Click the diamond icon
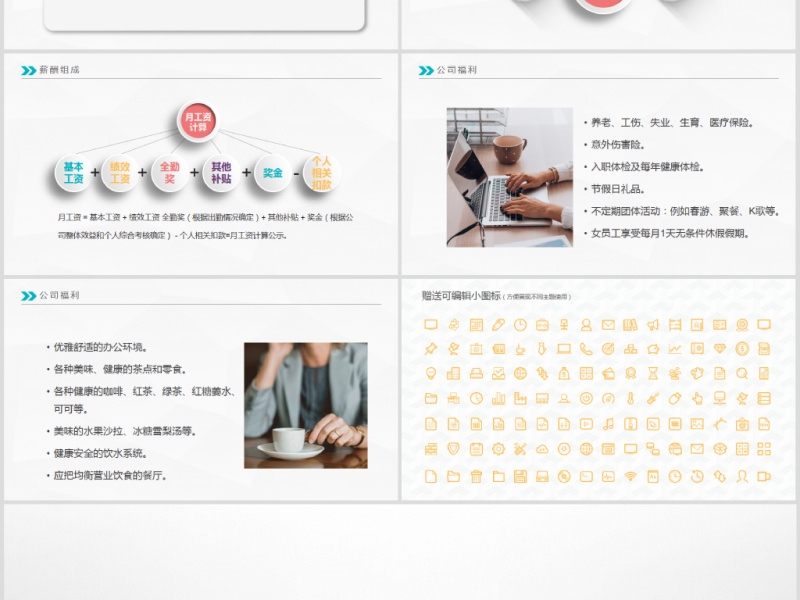The image size is (800, 600). coord(719,347)
